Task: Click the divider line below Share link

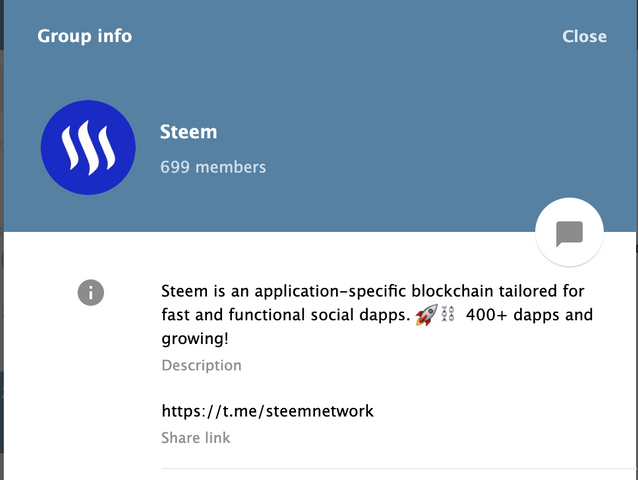Action: 398,467
